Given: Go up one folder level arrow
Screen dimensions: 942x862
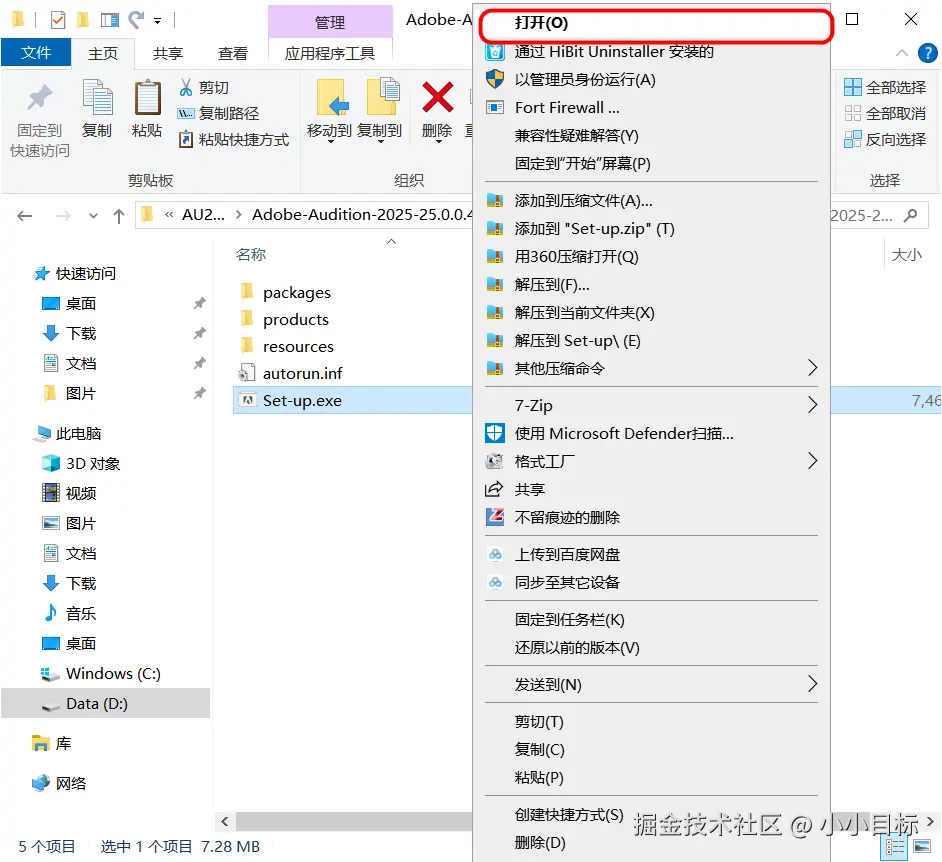Looking at the screenshot, I should (119, 216).
